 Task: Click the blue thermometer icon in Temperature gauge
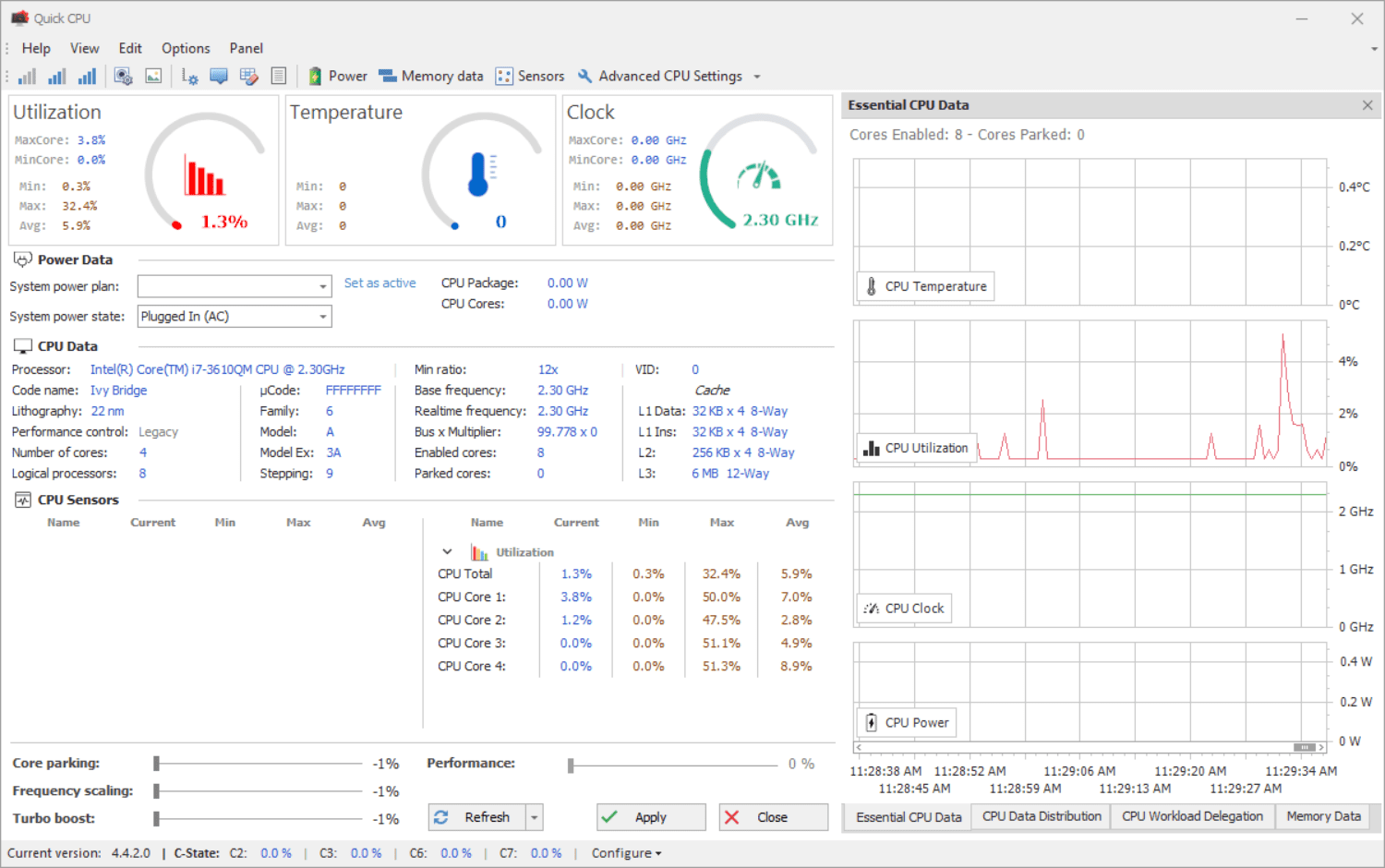click(481, 175)
